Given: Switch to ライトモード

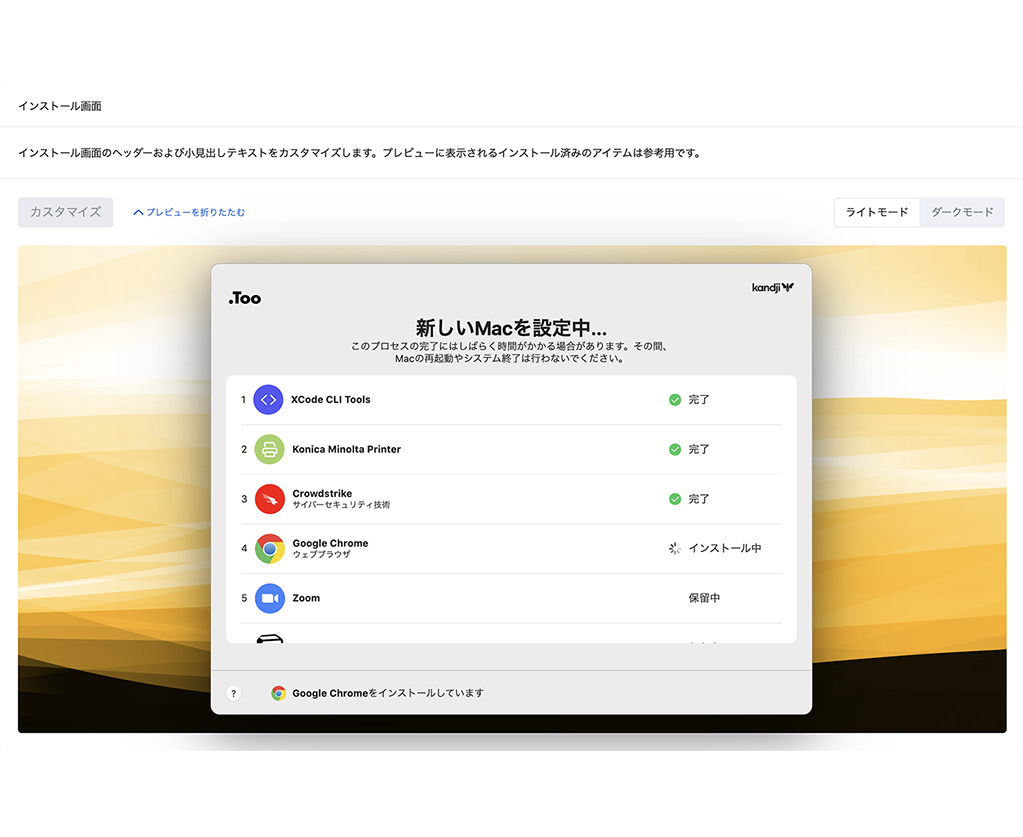Looking at the screenshot, I should (x=876, y=212).
